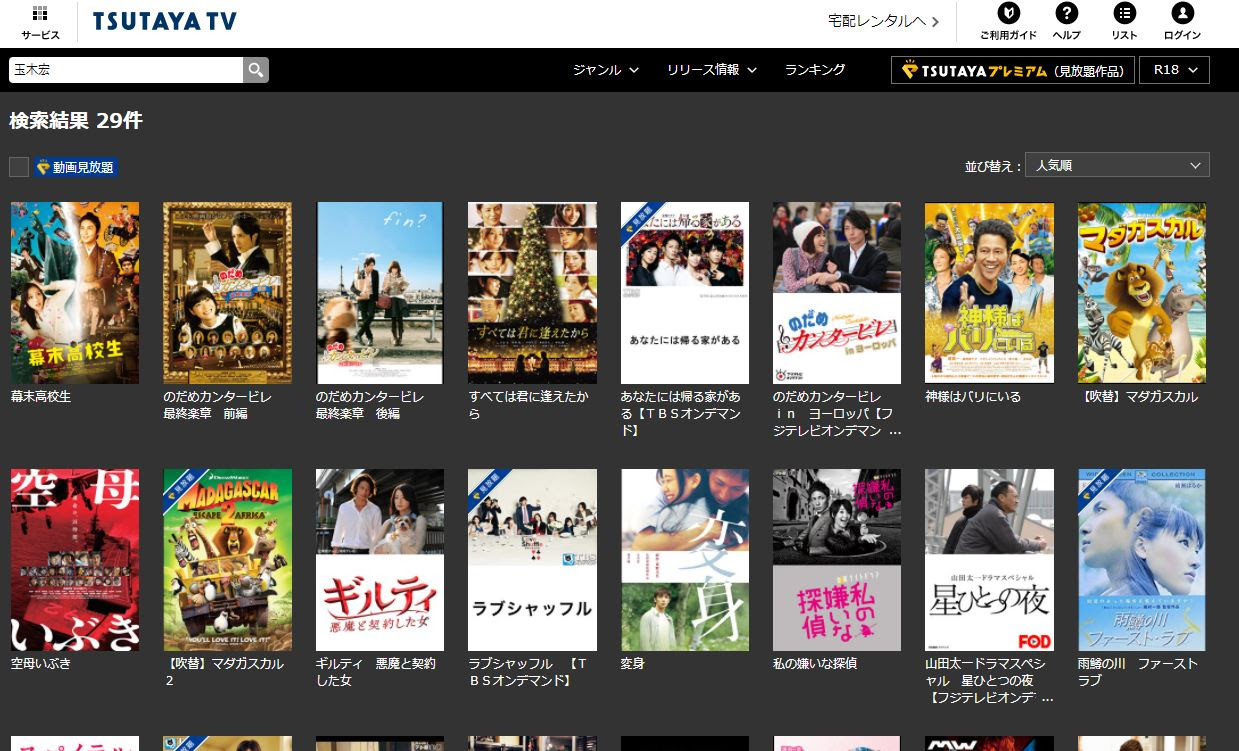Open TSUTAYAプレミアム (見放題作品) button
Image resolution: width=1239 pixels, height=751 pixels.
(x=1012, y=70)
